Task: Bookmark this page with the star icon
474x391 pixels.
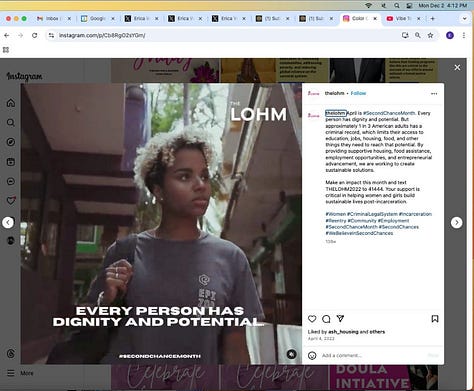Action: click(x=430, y=35)
